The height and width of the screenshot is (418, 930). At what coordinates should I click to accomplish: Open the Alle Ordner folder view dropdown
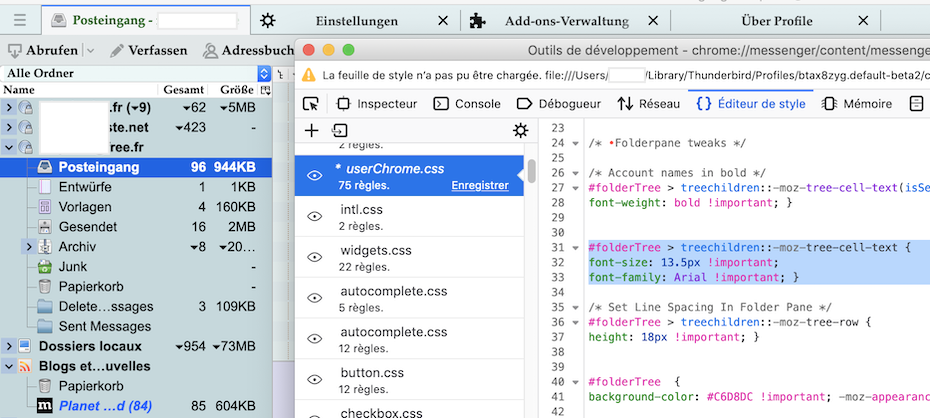point(264,73)
